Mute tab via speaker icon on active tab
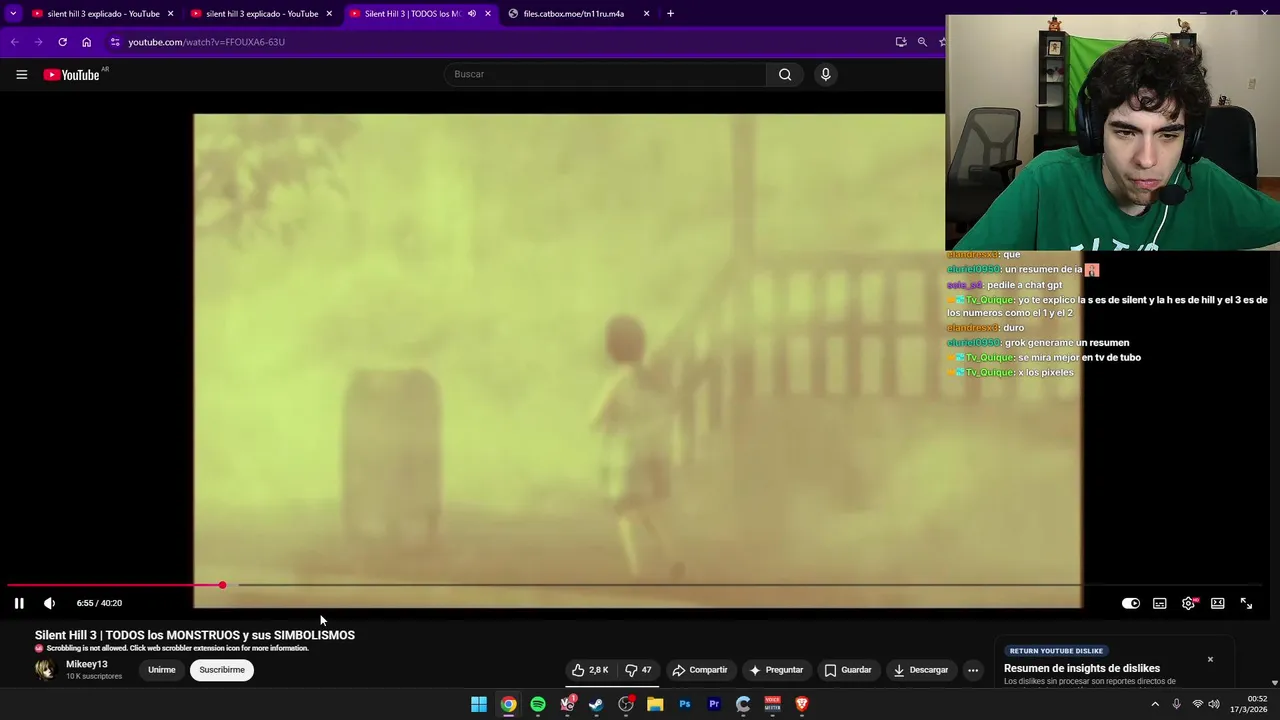The height and width of the screenshot is (720, 1280). pos(472,14)
